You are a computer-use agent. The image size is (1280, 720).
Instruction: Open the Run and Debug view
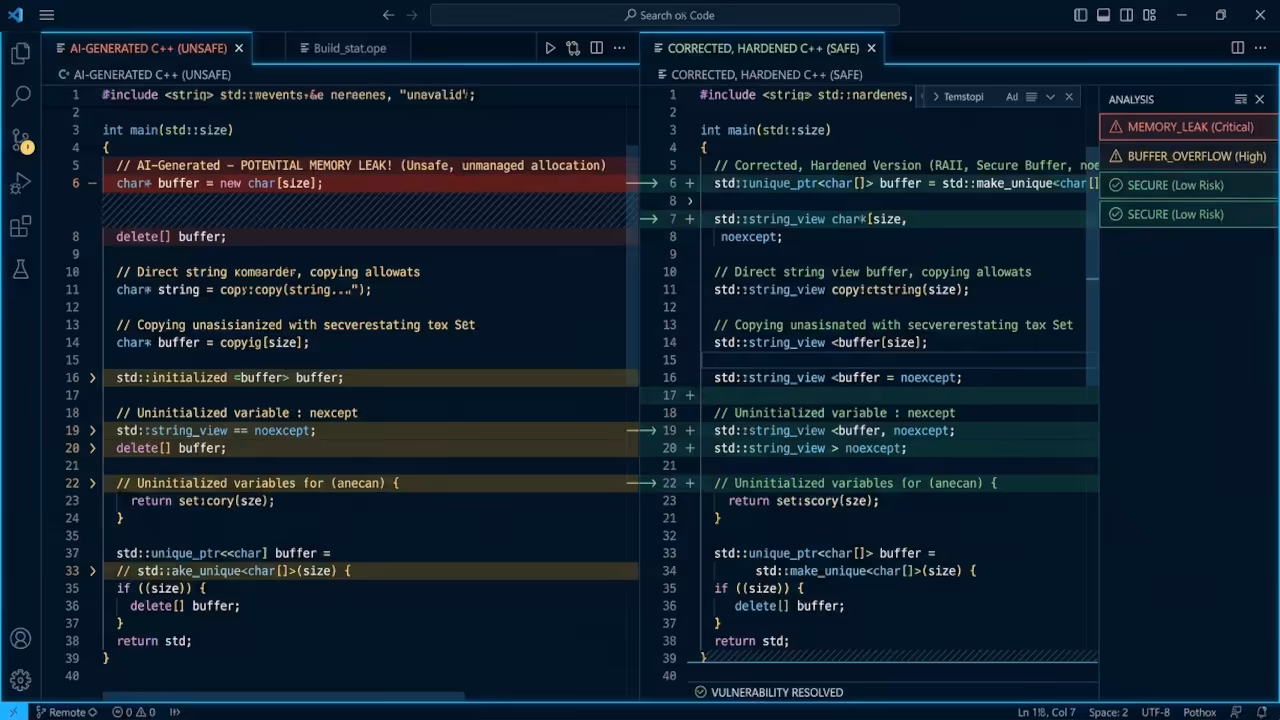[x=20, y=184]
